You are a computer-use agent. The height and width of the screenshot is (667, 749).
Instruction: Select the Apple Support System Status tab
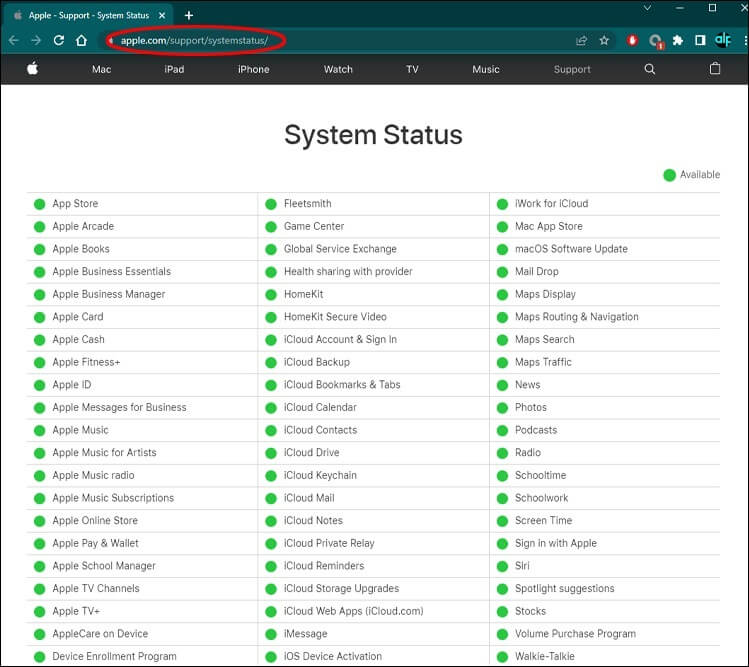coord(88,16)
